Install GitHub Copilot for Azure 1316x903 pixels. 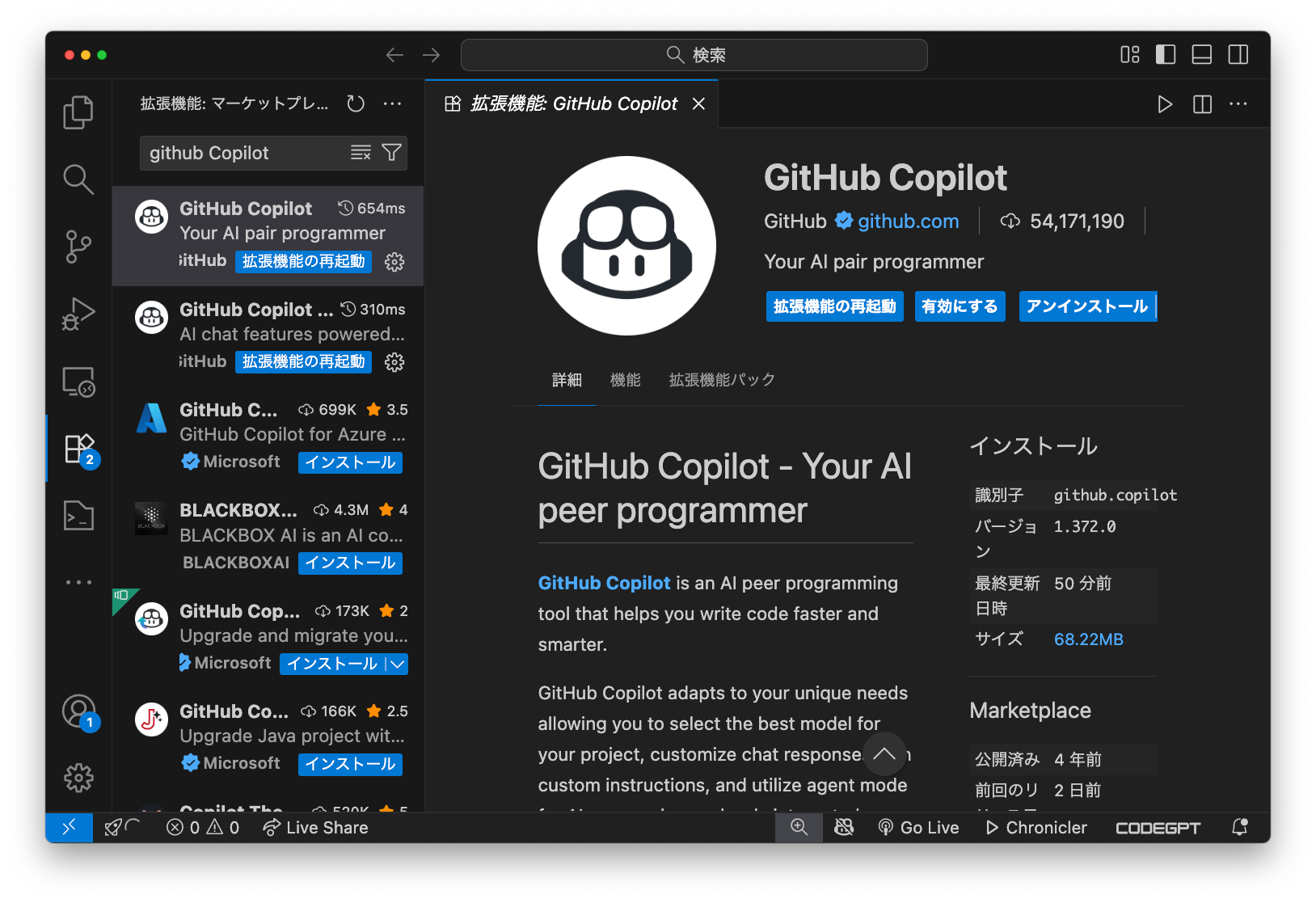point(350,462)
